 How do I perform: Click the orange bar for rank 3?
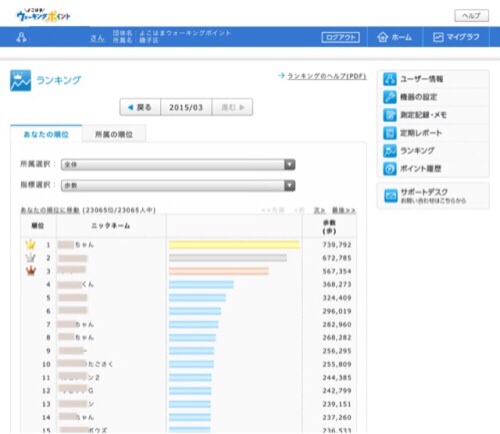pyautogui.click(x=219, y=271)
